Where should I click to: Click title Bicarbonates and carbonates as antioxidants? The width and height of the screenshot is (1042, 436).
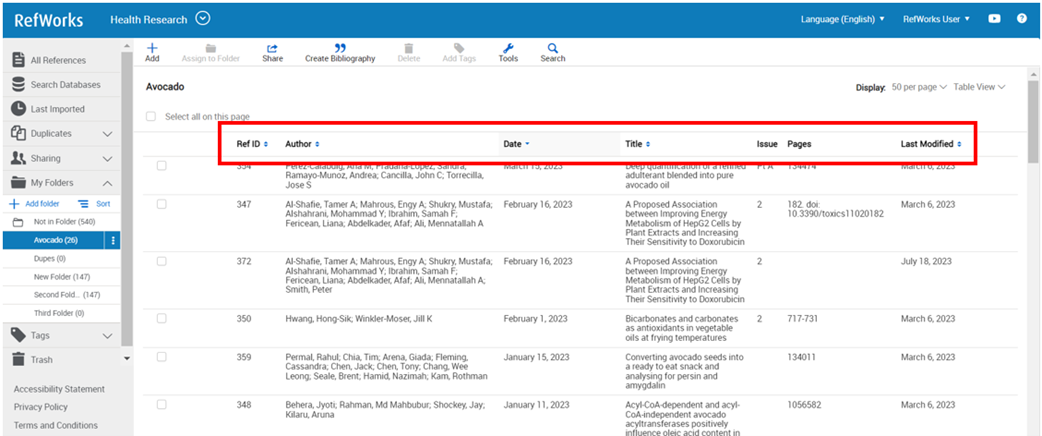coord(682,328)
